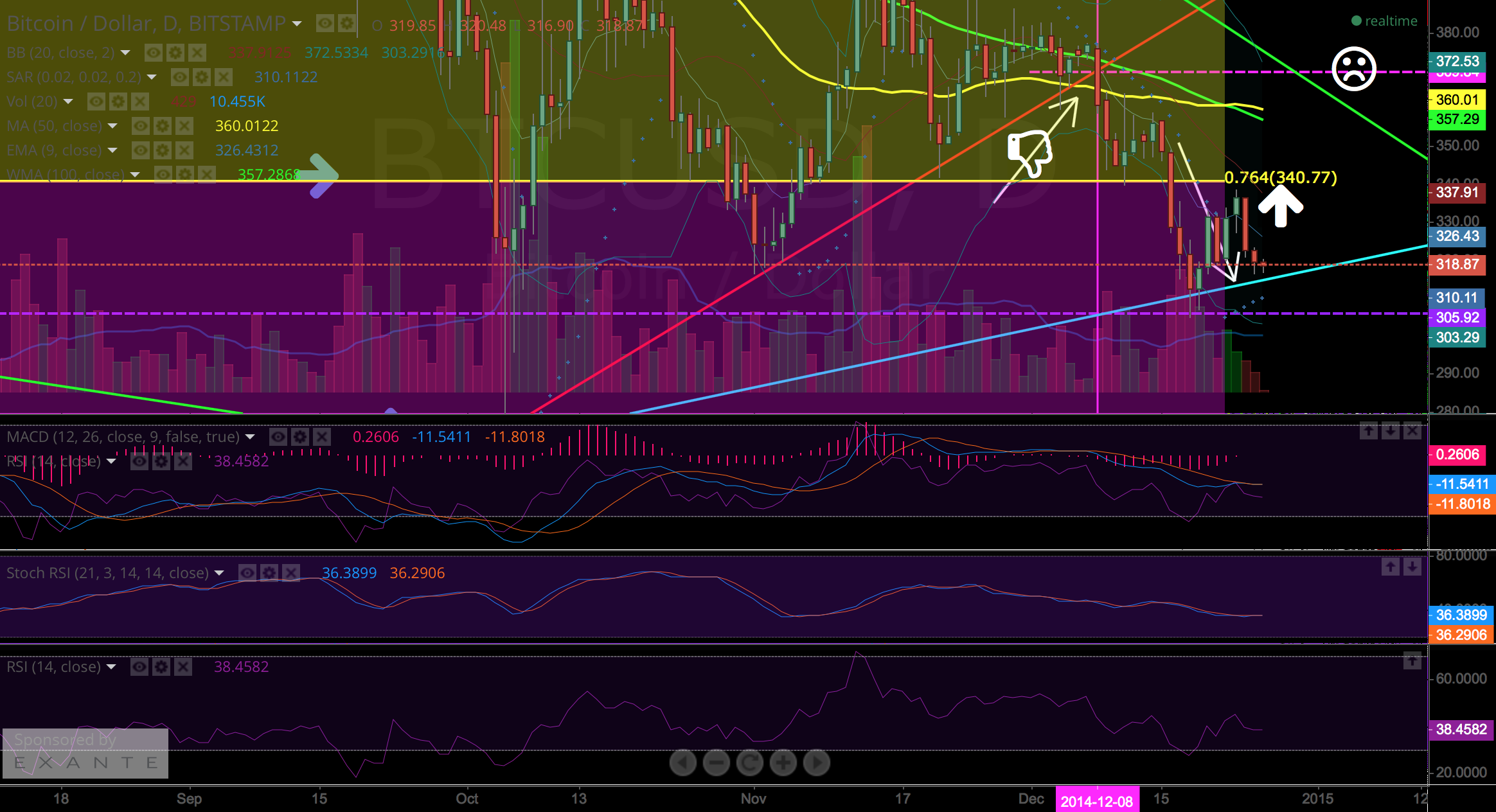The width and height of the screenshot is (1496, 812).
Task: Hide the Stoch RSI indicator via eye icon
Action: coord(247,572)
